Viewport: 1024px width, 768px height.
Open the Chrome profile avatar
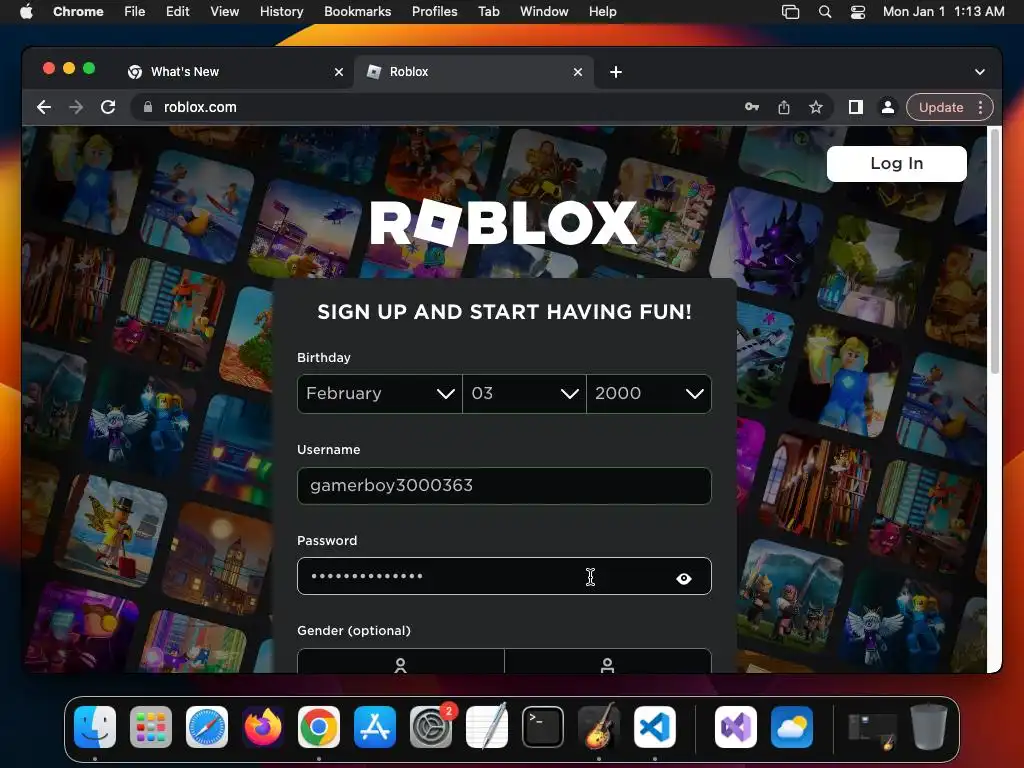tap(888, 107)
